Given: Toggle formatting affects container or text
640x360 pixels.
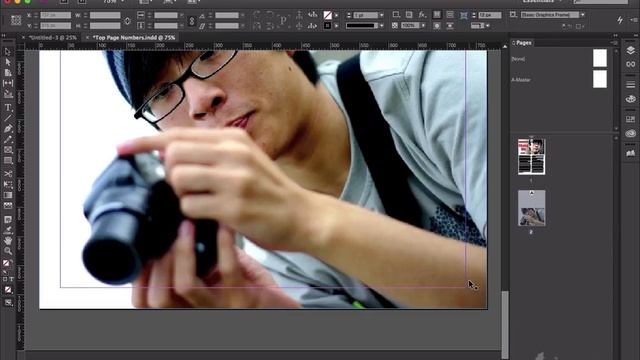Looking at the screenshot, I should click(x=8, y=280).
